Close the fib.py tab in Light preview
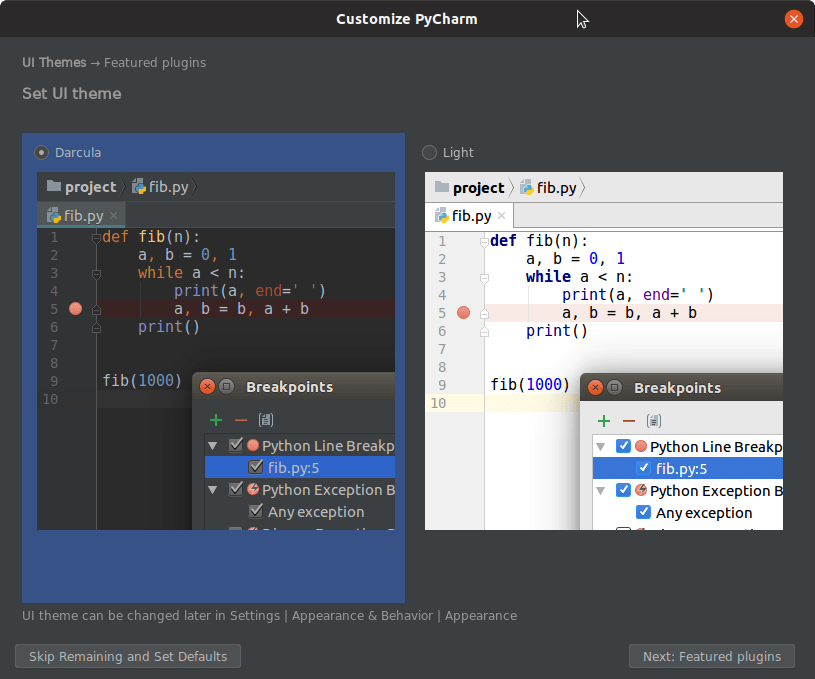The width and height of the screenshot is (815, 679). [502, 215]
